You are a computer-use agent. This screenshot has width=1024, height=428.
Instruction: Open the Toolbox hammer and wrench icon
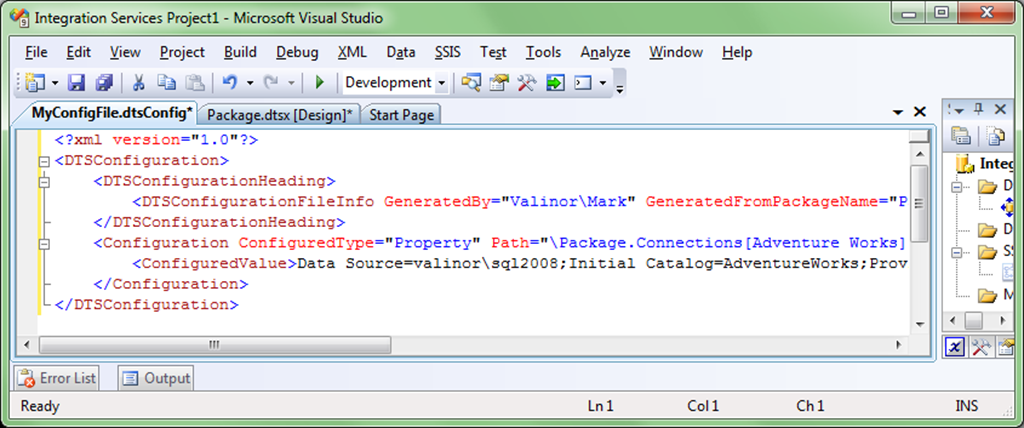pyautogui.click(x=527, y=83)
